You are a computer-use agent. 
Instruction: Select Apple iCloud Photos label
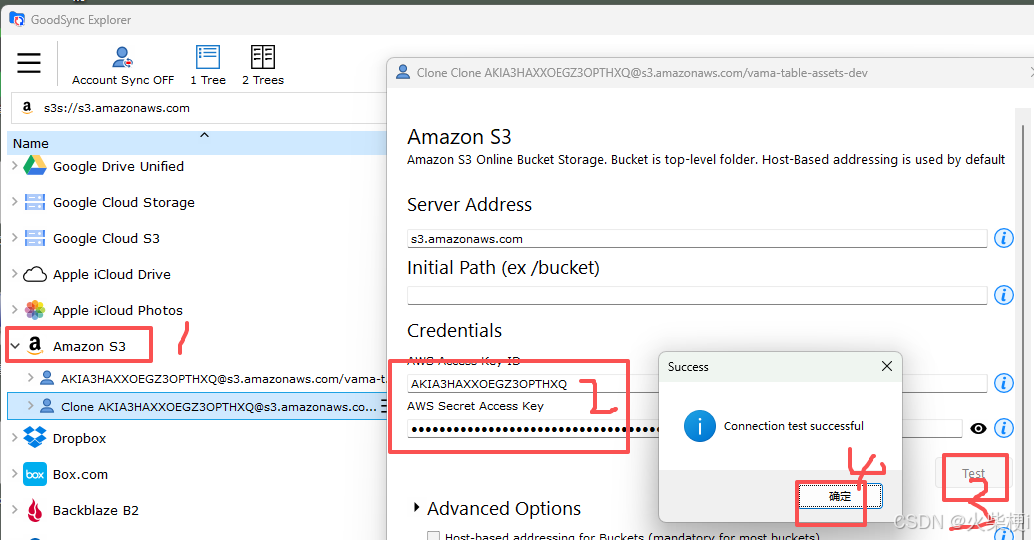tap(118, 310)
